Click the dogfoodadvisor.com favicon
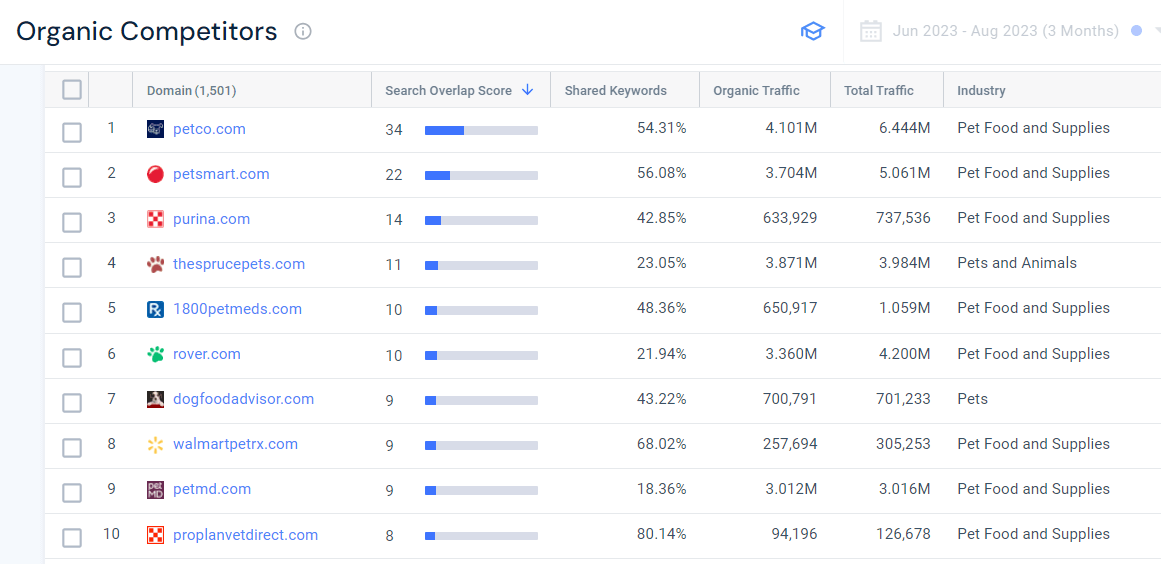The width and height of the screenshot is (1161, 564). tap(155, 400)
